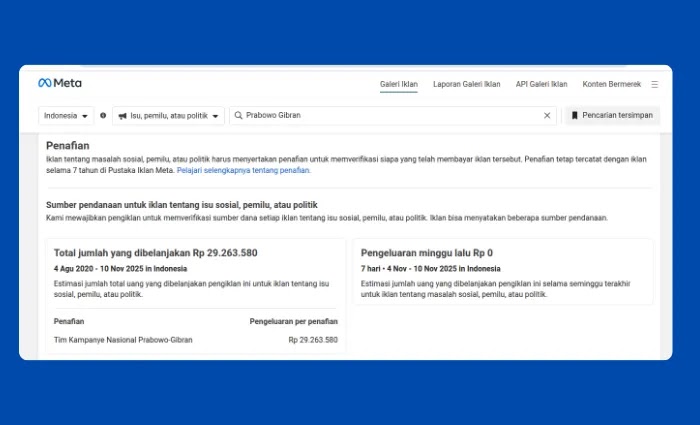This screenshot has width=700, height=425.
Task: Click the info icon next to Indonesia
Action: [103, 115]
